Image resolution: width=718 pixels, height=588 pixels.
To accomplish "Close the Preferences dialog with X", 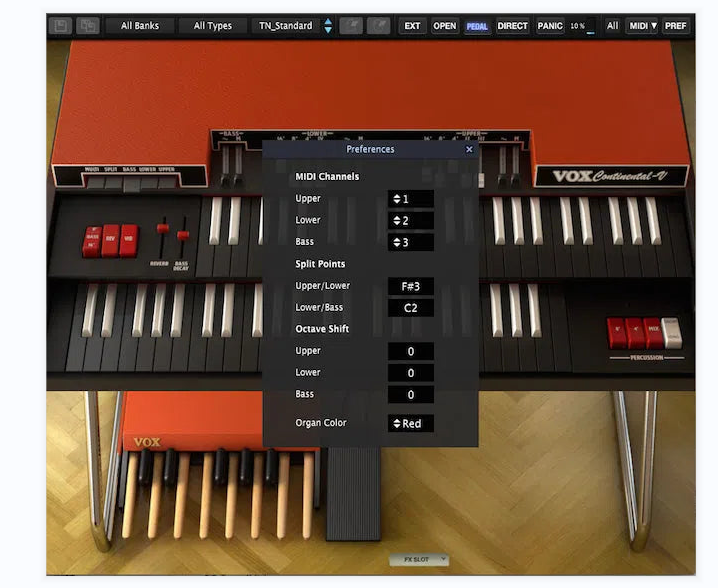I will click(469, 149).
